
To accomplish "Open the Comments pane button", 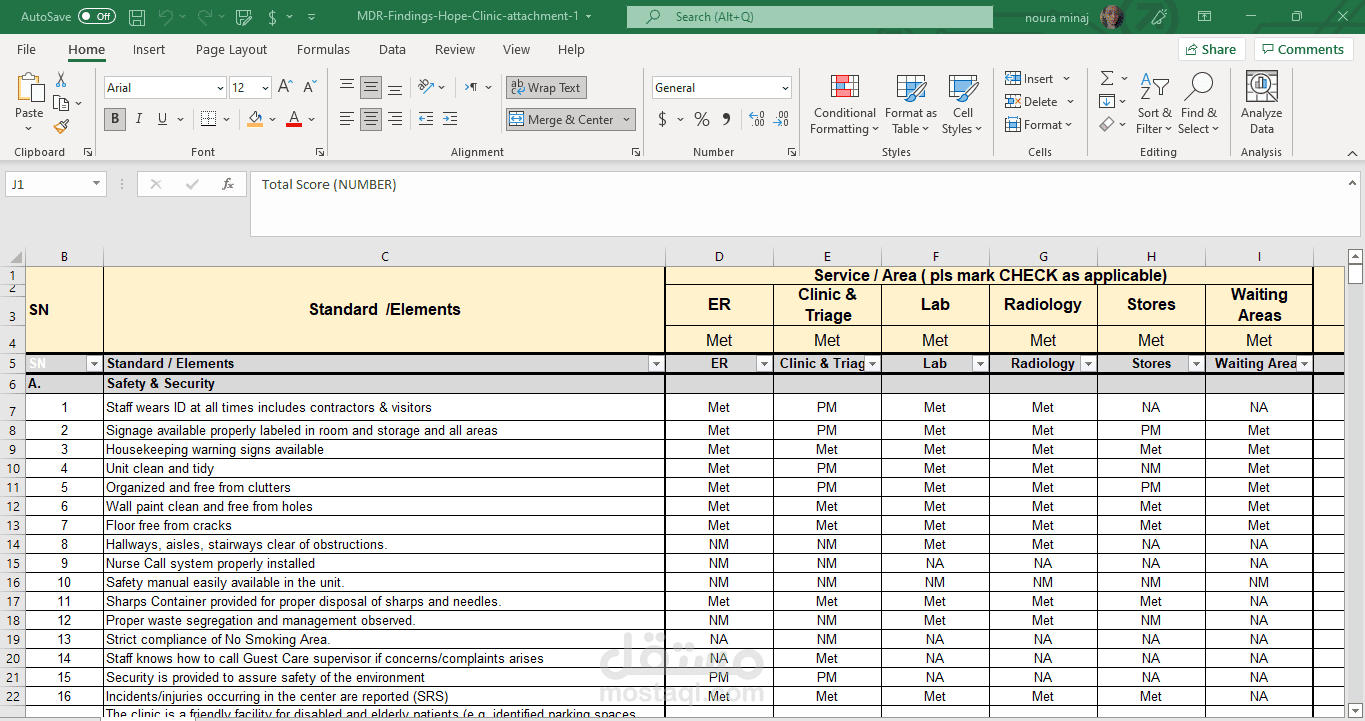I will 1303,49.
